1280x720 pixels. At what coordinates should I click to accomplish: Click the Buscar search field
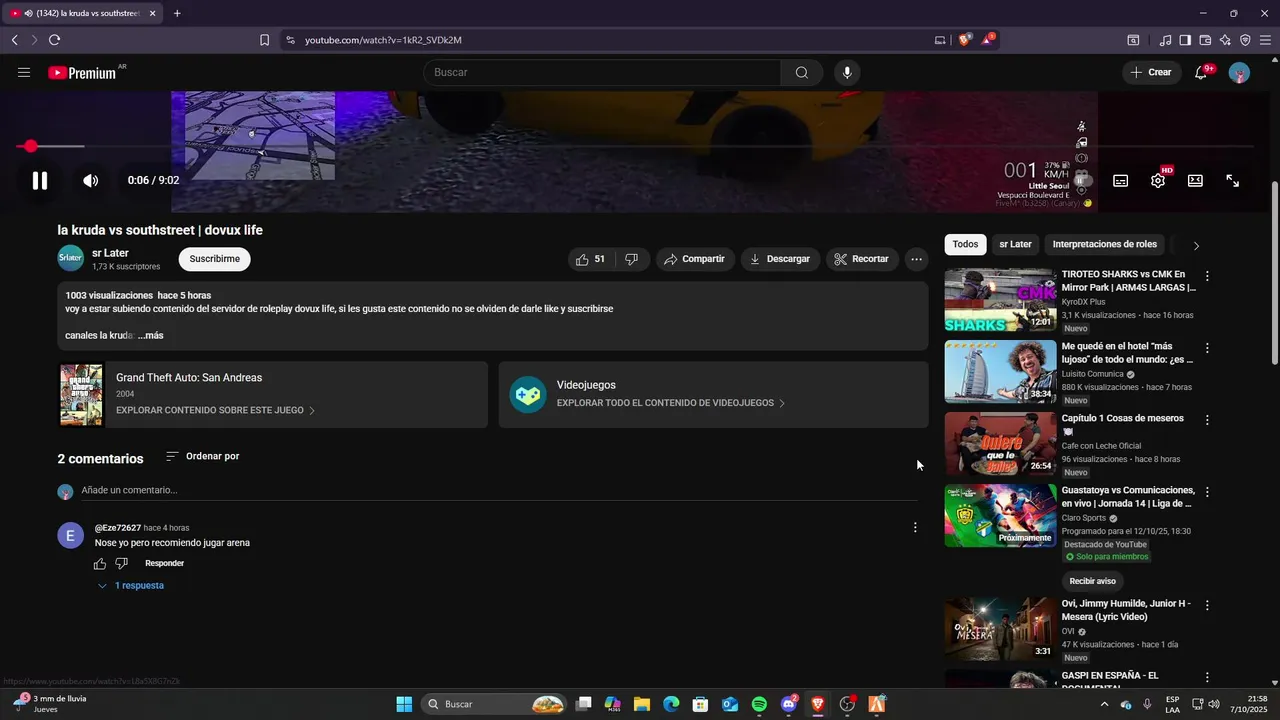602,72
